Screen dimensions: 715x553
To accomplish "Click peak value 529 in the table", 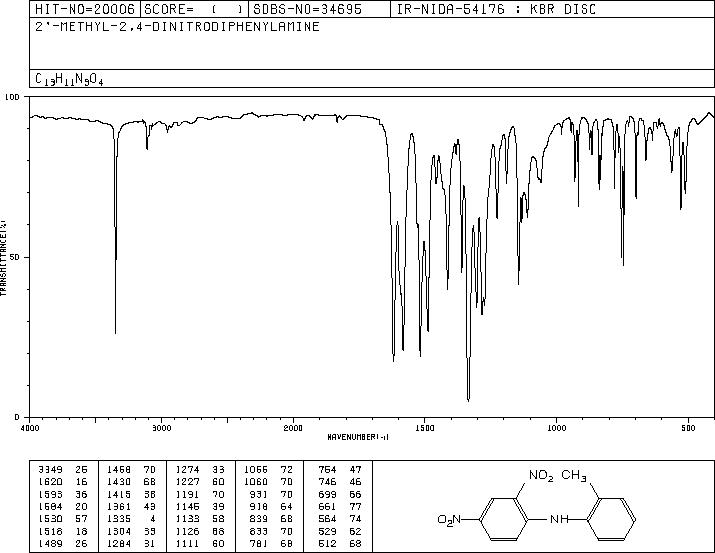I will pos(327,531).
